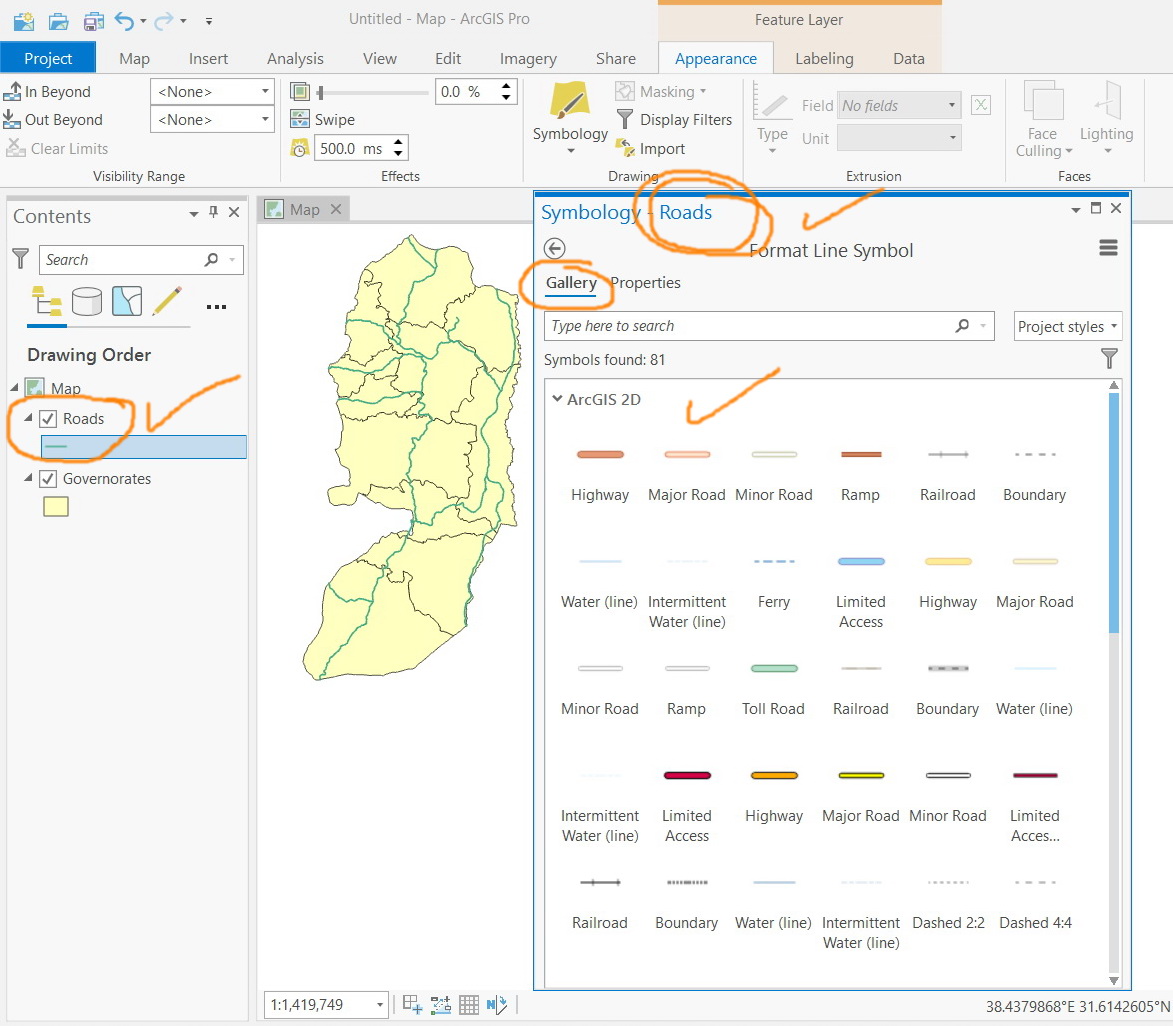1173x1026 pixels.
Task: Switch to the Properties tab
Action: tap(645, 283)
